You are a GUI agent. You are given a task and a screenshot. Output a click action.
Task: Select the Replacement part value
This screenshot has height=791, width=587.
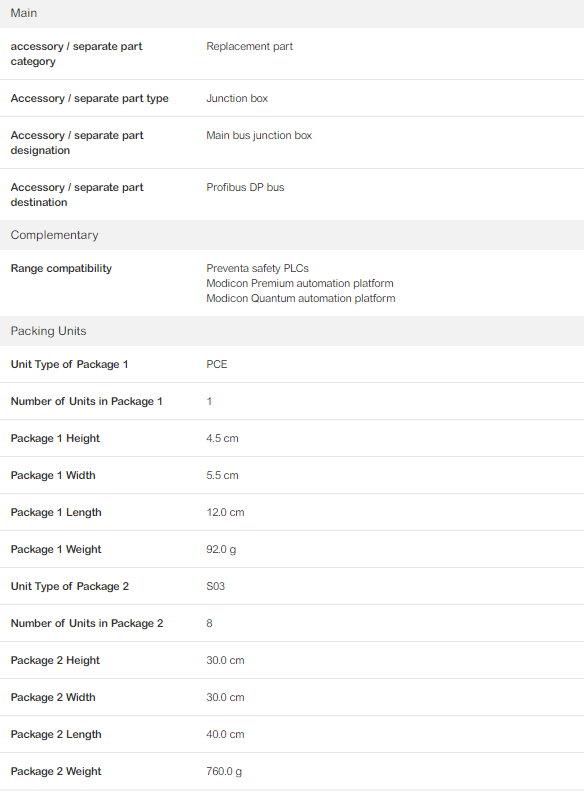pyautogui.click(x=249, y=46)
